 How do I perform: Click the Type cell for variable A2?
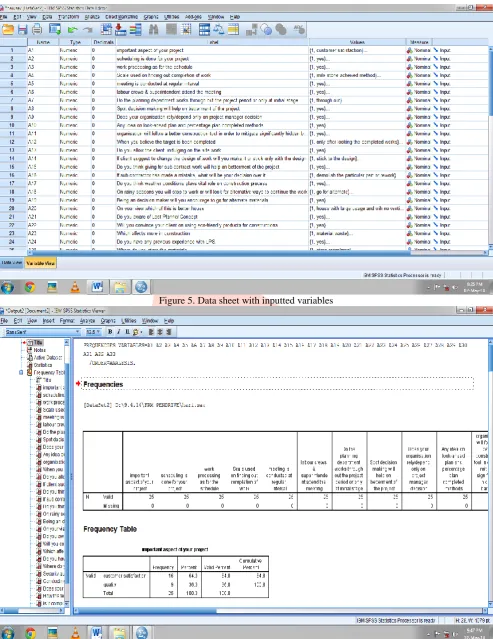click(x=75, y=59)
